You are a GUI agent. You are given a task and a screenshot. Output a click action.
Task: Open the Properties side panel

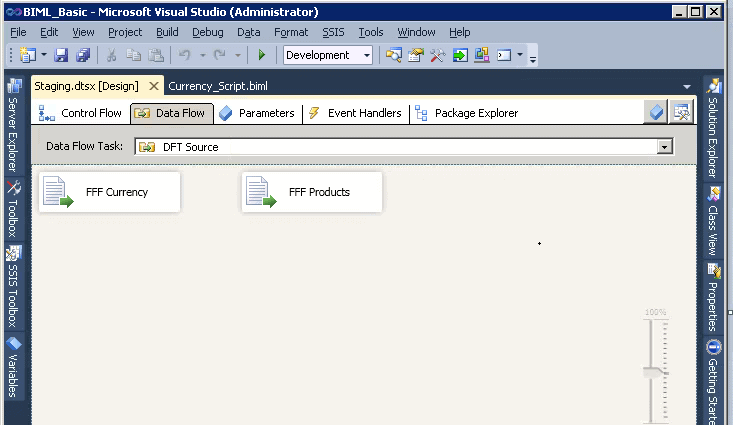pos(713,297)
